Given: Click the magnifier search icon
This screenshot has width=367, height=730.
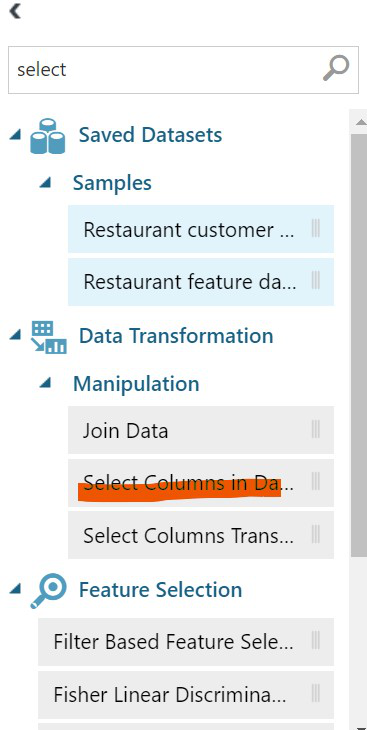Looking at the screenshot, I should (x=336, y=69).
